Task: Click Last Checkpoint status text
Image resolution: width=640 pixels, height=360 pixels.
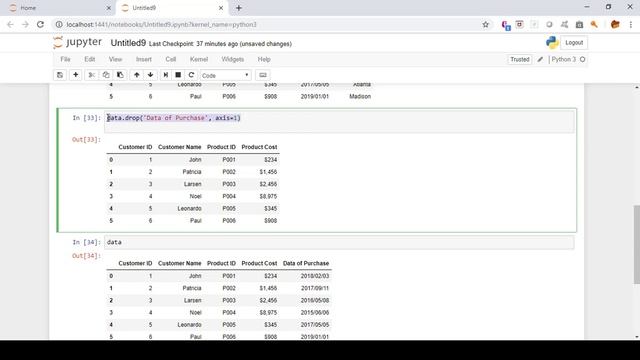Action: [x=220, y=44]
